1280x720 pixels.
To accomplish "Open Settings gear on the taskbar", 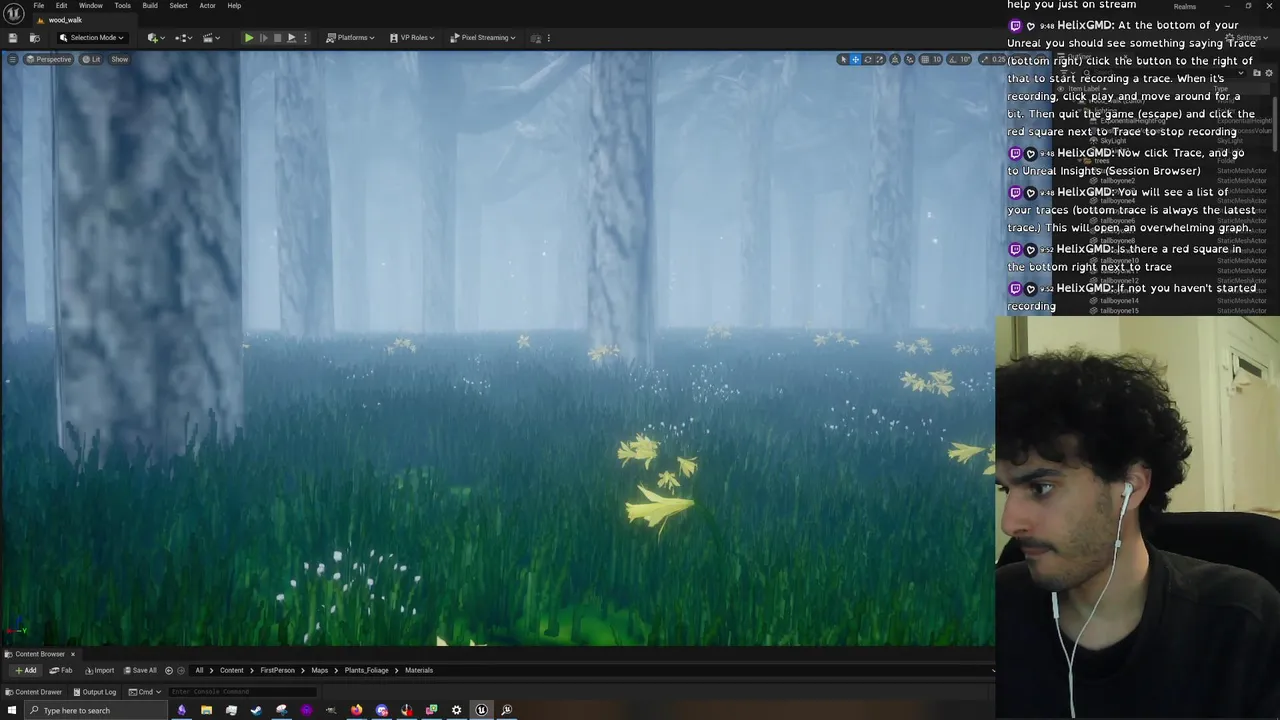I will (456, 710).
